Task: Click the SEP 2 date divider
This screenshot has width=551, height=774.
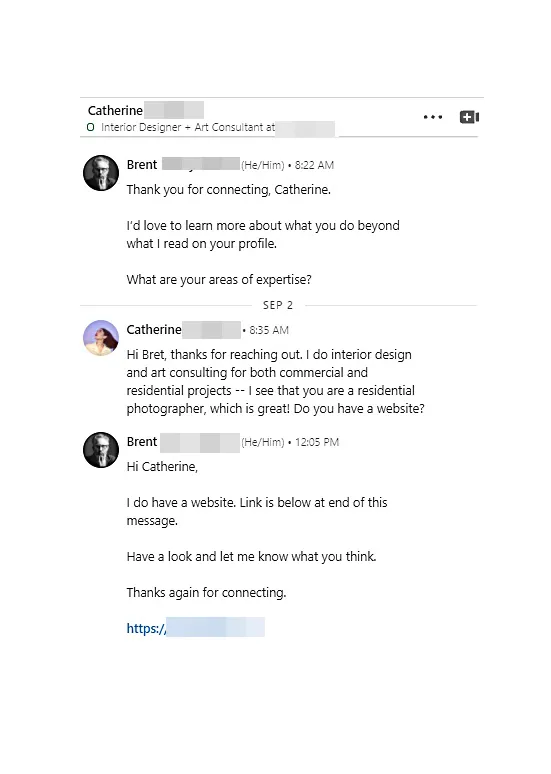Action: [x=278, y=305]
